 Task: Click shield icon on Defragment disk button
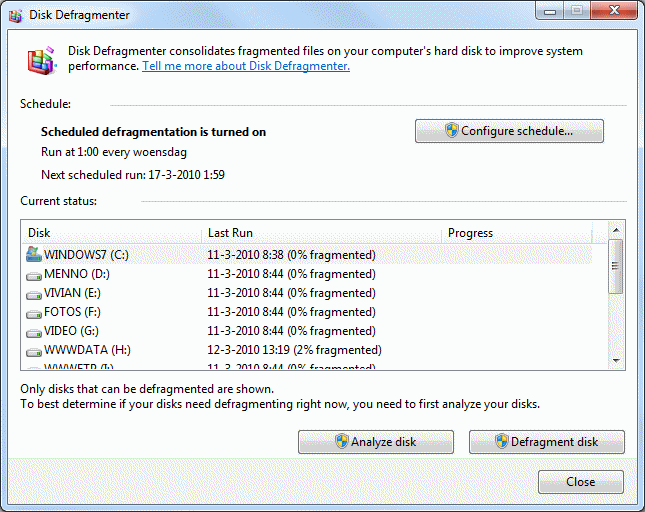(501, 442)
